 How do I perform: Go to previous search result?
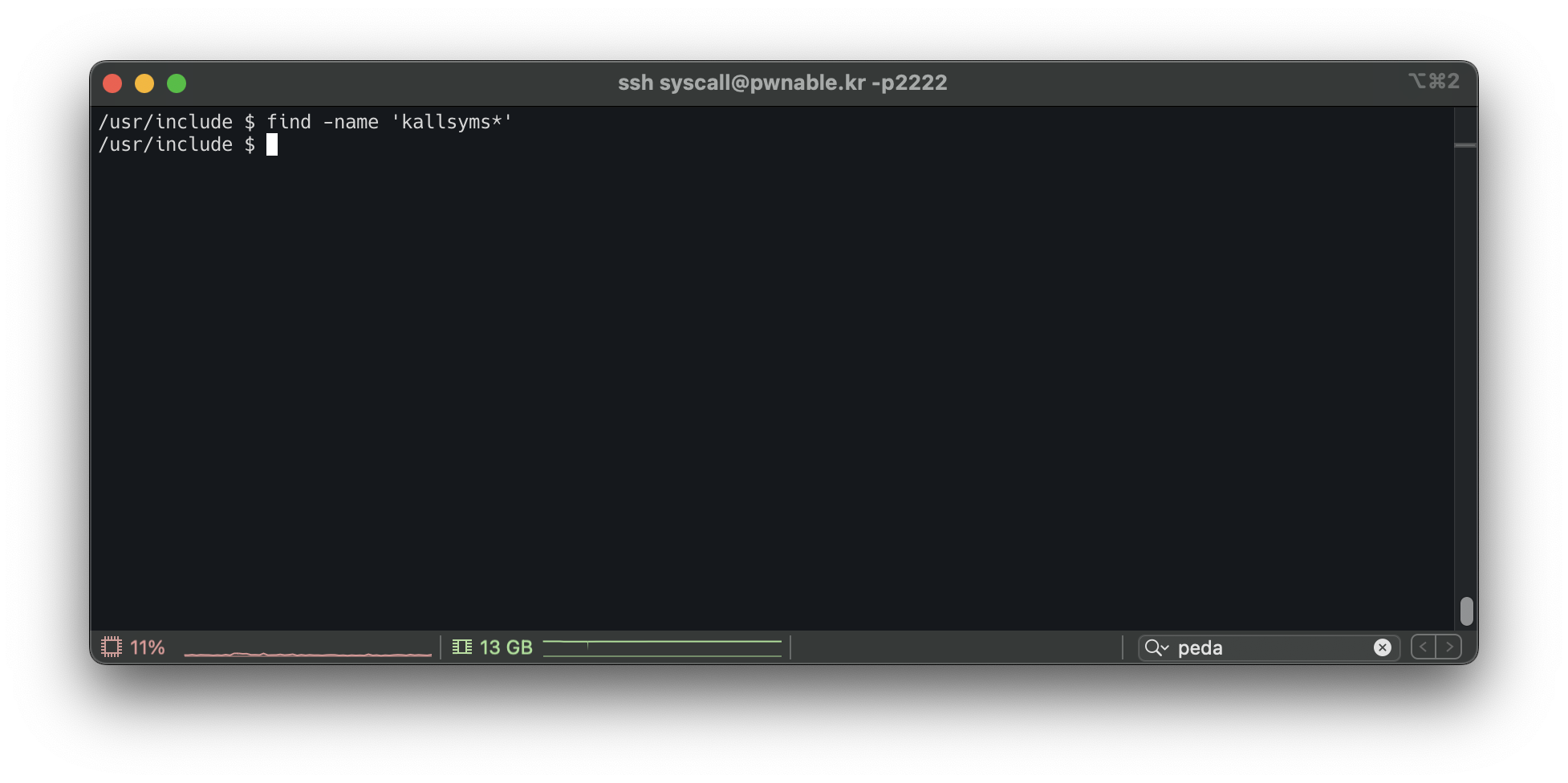tap(1424, 647)
